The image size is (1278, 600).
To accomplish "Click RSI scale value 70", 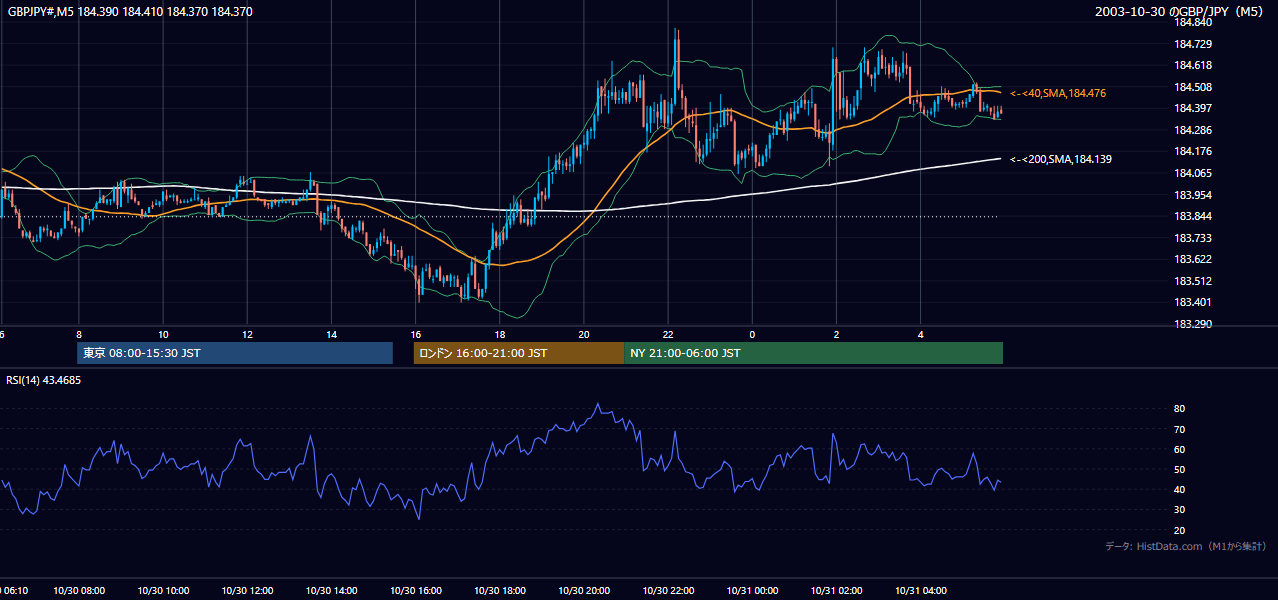I will coord(1179,429).
